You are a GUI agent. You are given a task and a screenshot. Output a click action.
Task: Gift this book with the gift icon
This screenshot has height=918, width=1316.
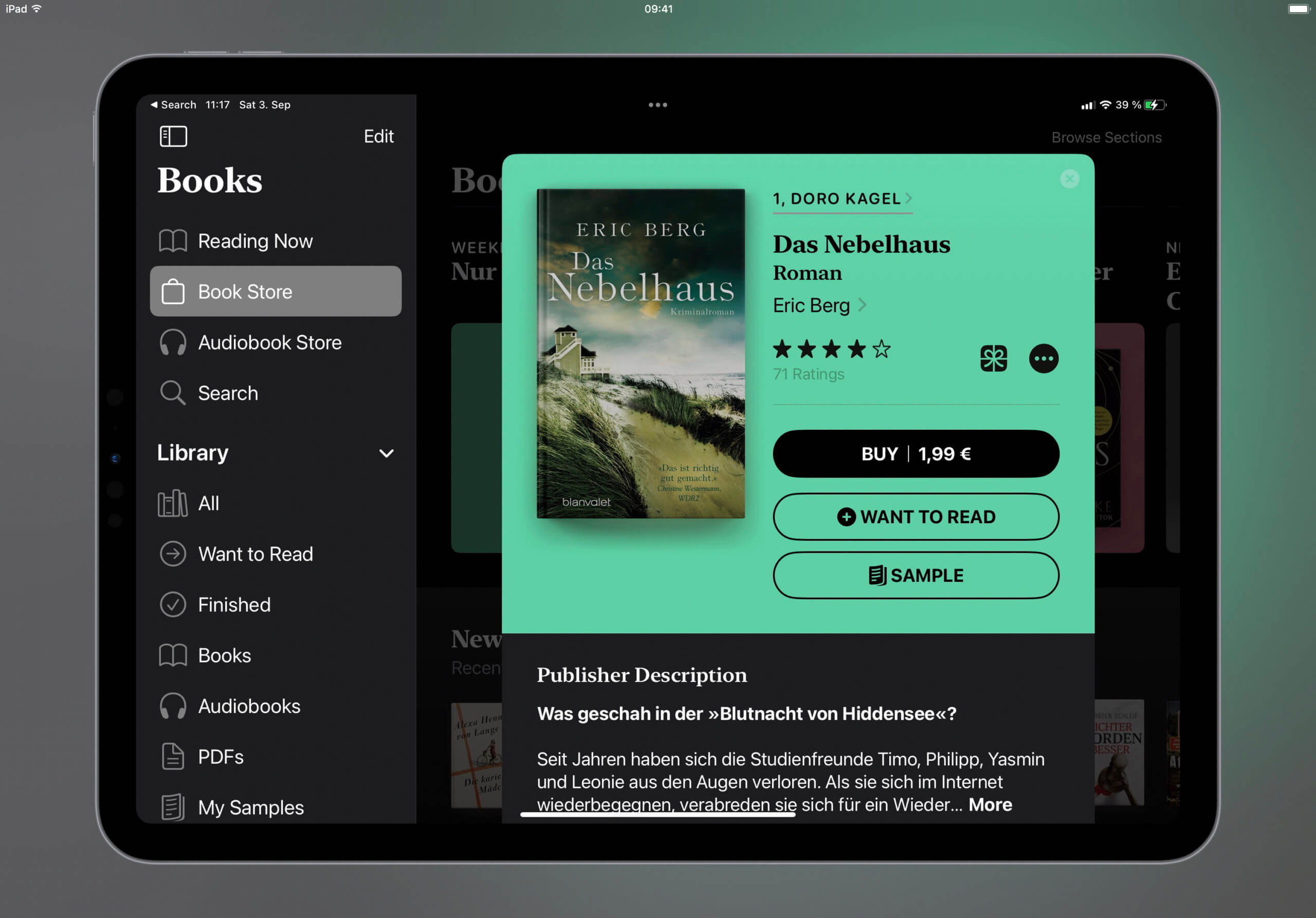993,359
